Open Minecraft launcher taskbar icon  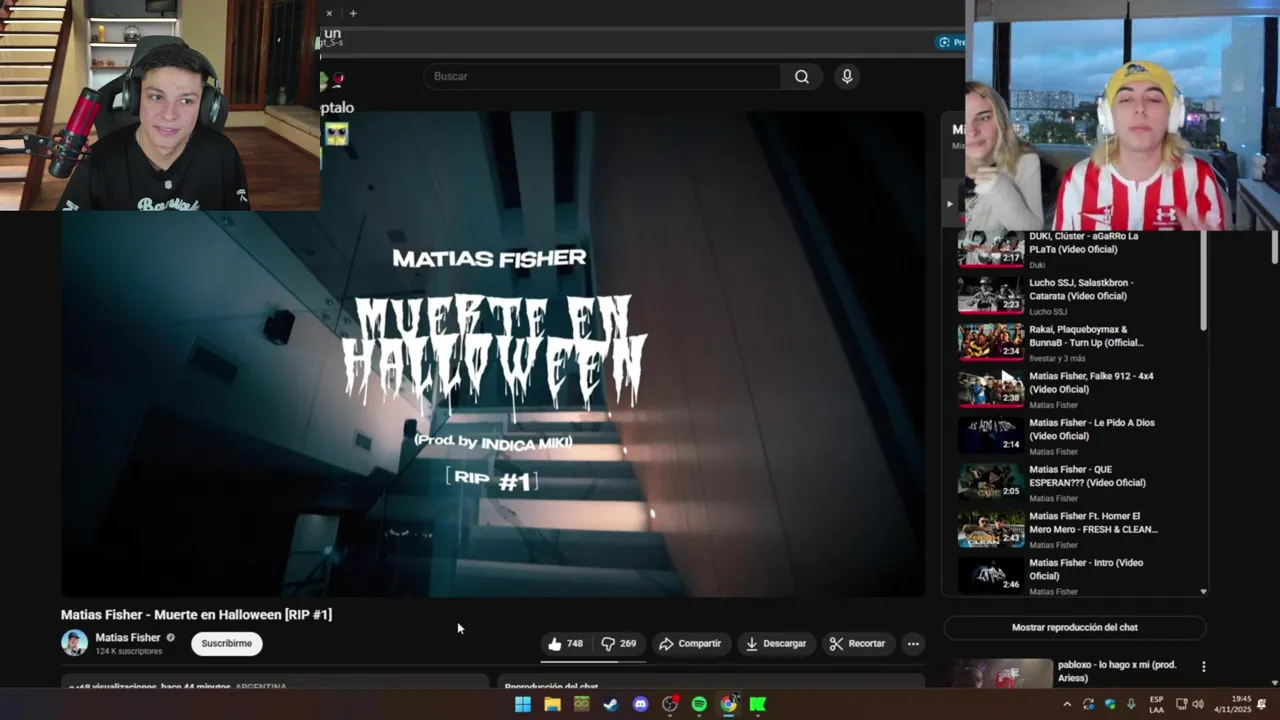coord(581,704)
